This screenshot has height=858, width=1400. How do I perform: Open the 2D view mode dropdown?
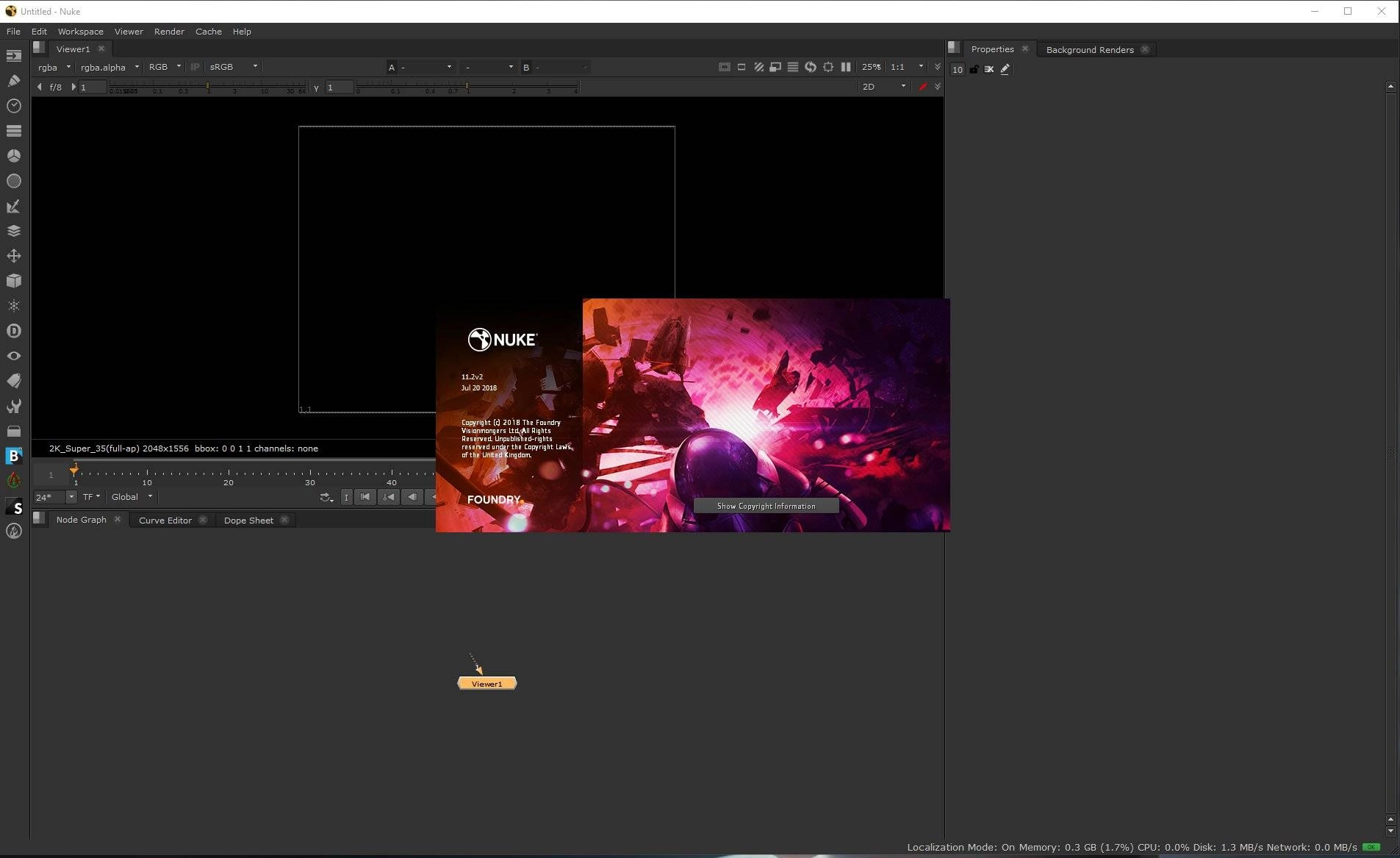point(884,87)
